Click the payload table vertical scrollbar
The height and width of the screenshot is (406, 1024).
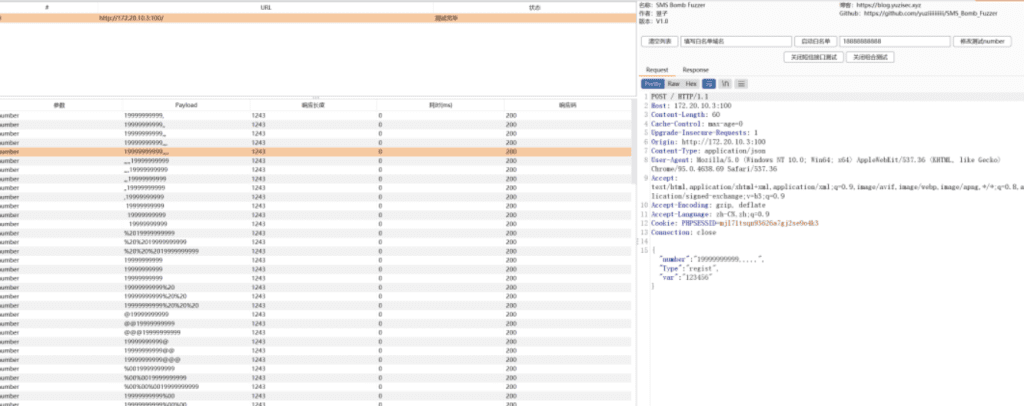click(x=633, y=142)
